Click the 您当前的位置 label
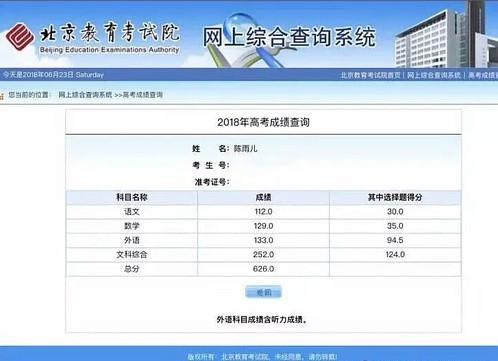This screenshot has height=361, width=498. point(28,95)
